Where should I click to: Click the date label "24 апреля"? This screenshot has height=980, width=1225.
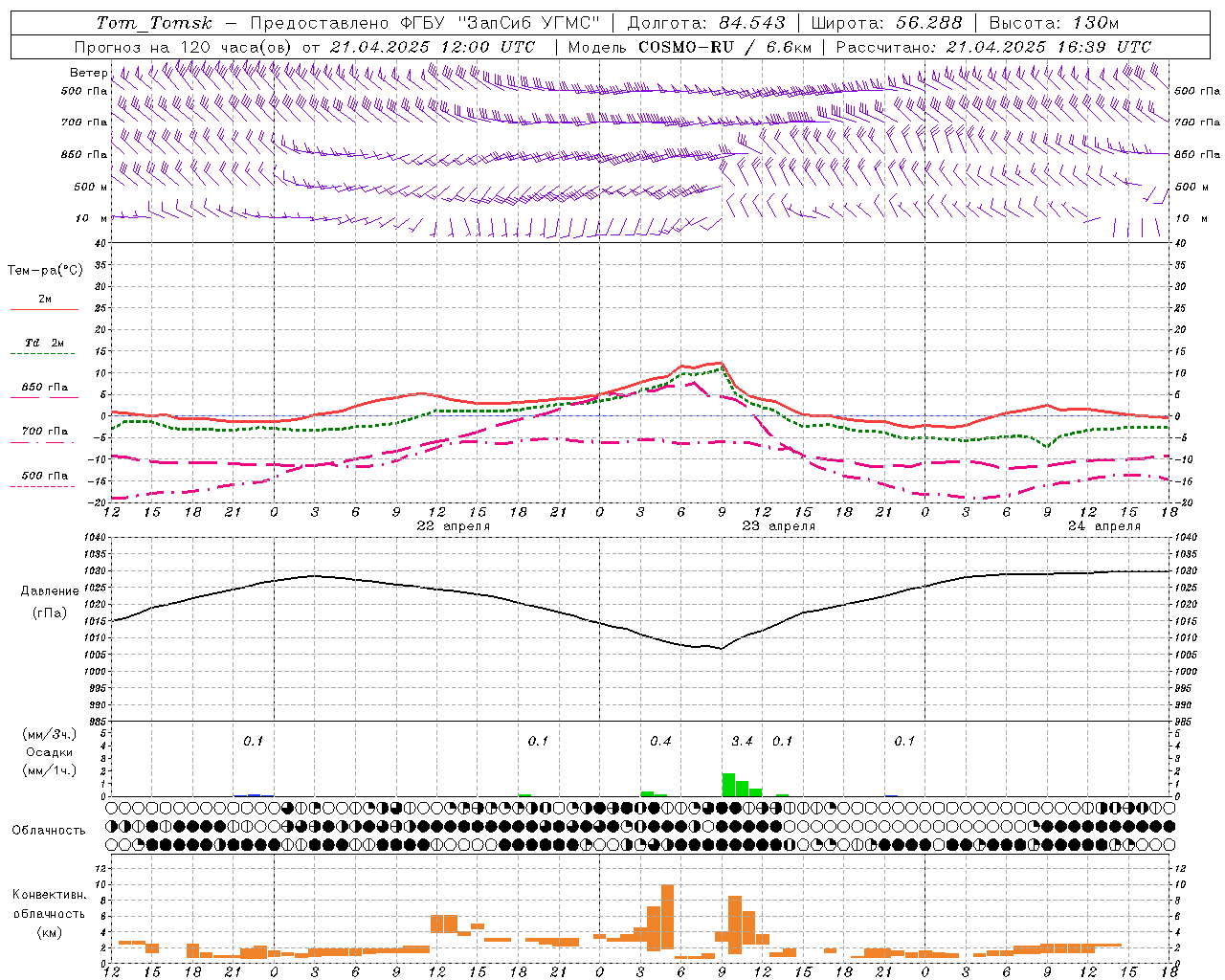(1104, 526)
